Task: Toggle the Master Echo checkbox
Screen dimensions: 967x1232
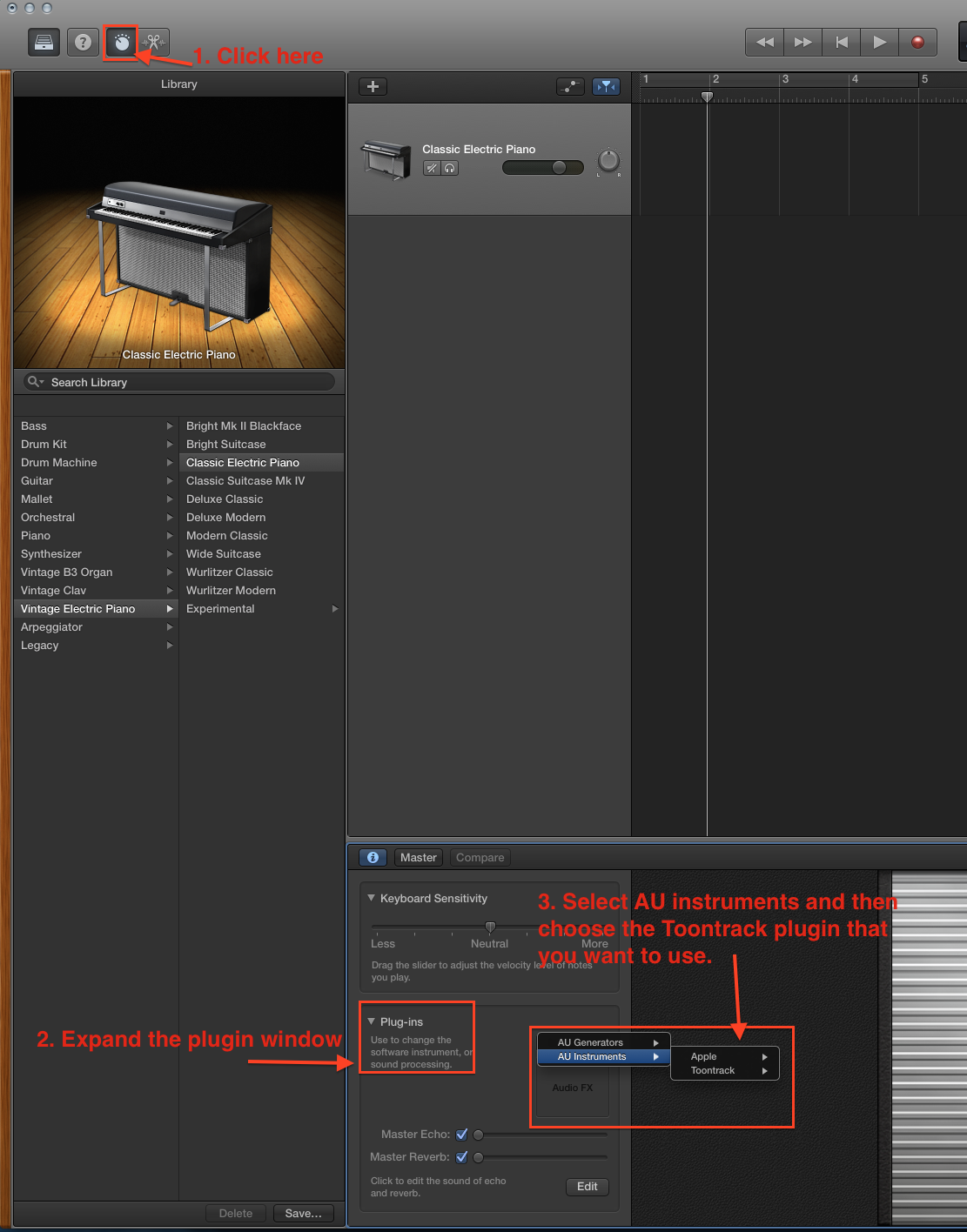Action: click(462, 1135)
